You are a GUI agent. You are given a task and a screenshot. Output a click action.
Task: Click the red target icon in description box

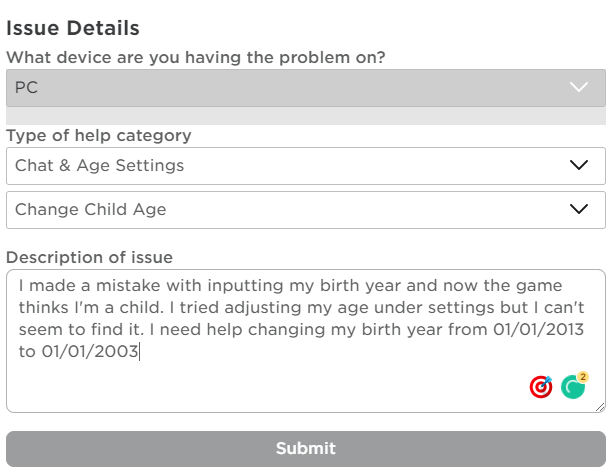541,387
